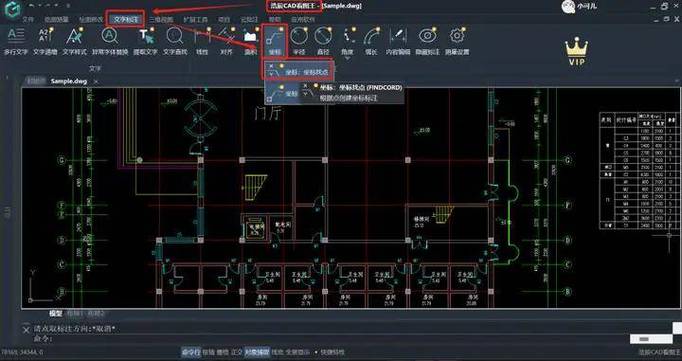682x361 pixels.
Task: Toggle 正交 ortho mode in status bar
Action: [236, 352]
